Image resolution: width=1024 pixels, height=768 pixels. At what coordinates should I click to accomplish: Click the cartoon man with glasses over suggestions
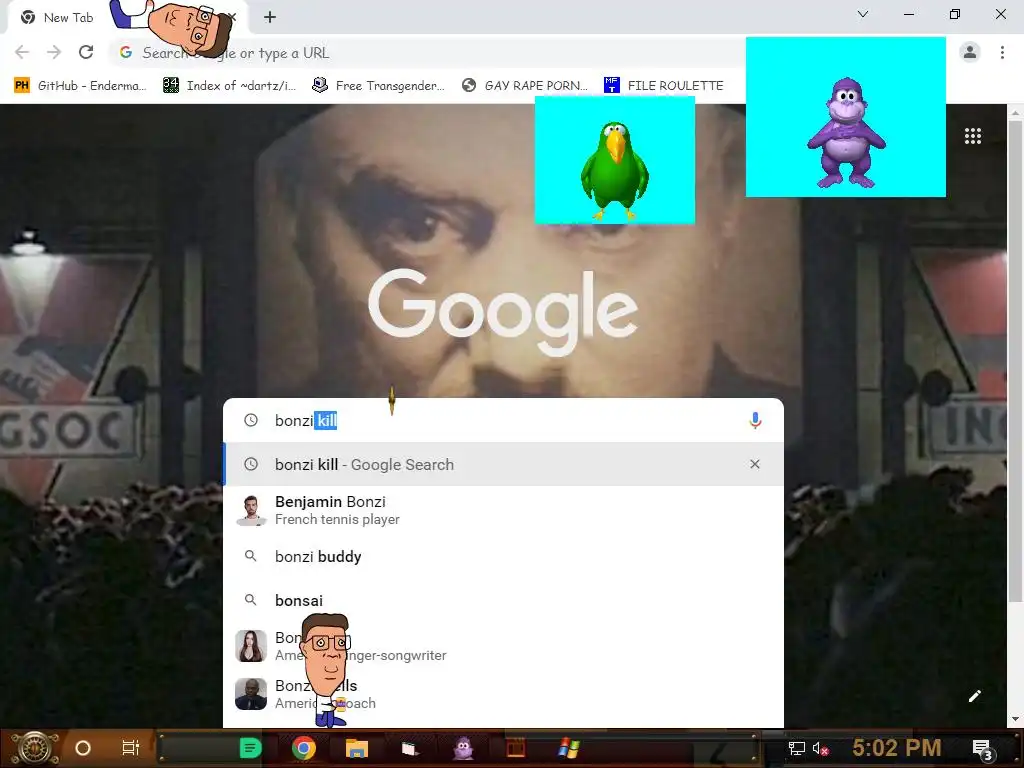pos(327,669)
